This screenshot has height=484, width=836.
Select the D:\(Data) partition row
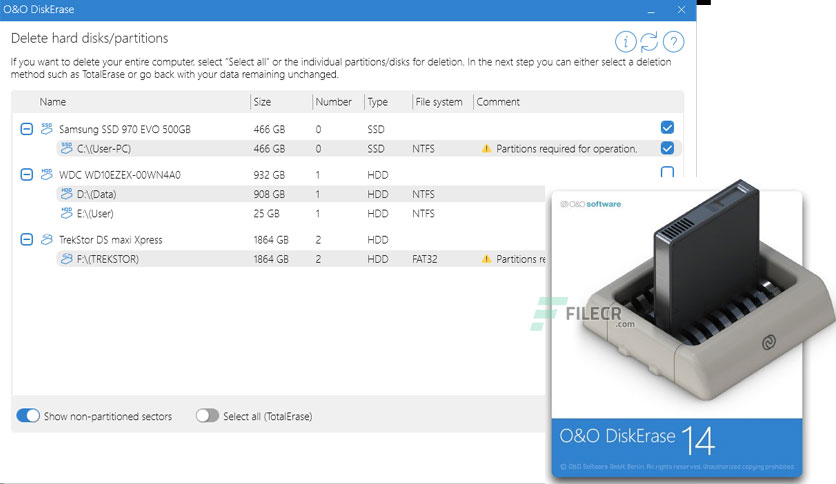(x=301, y=194)
